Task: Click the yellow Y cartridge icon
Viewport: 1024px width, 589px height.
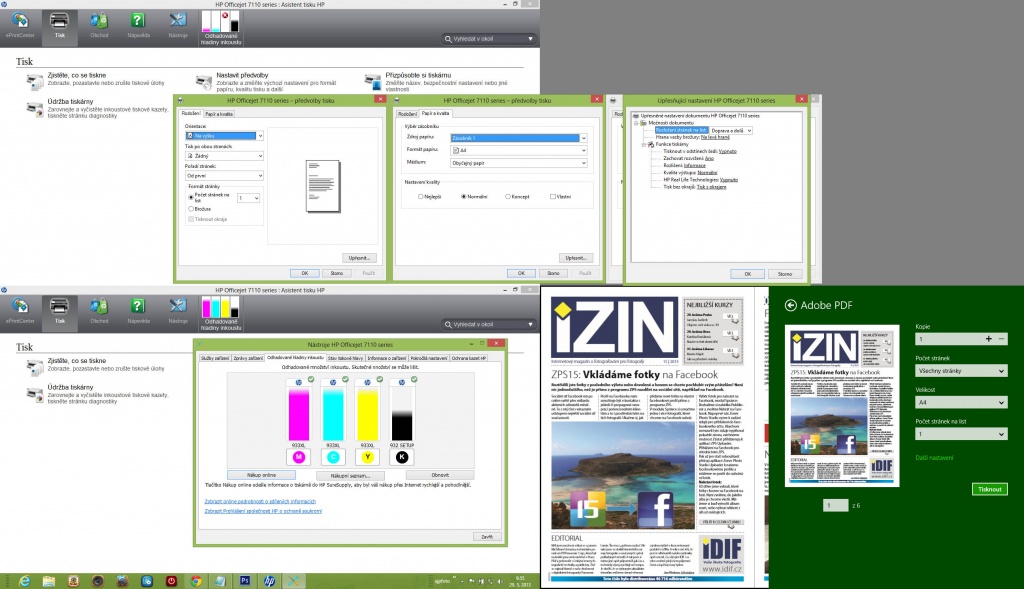Action: click(x=368, y=457)
